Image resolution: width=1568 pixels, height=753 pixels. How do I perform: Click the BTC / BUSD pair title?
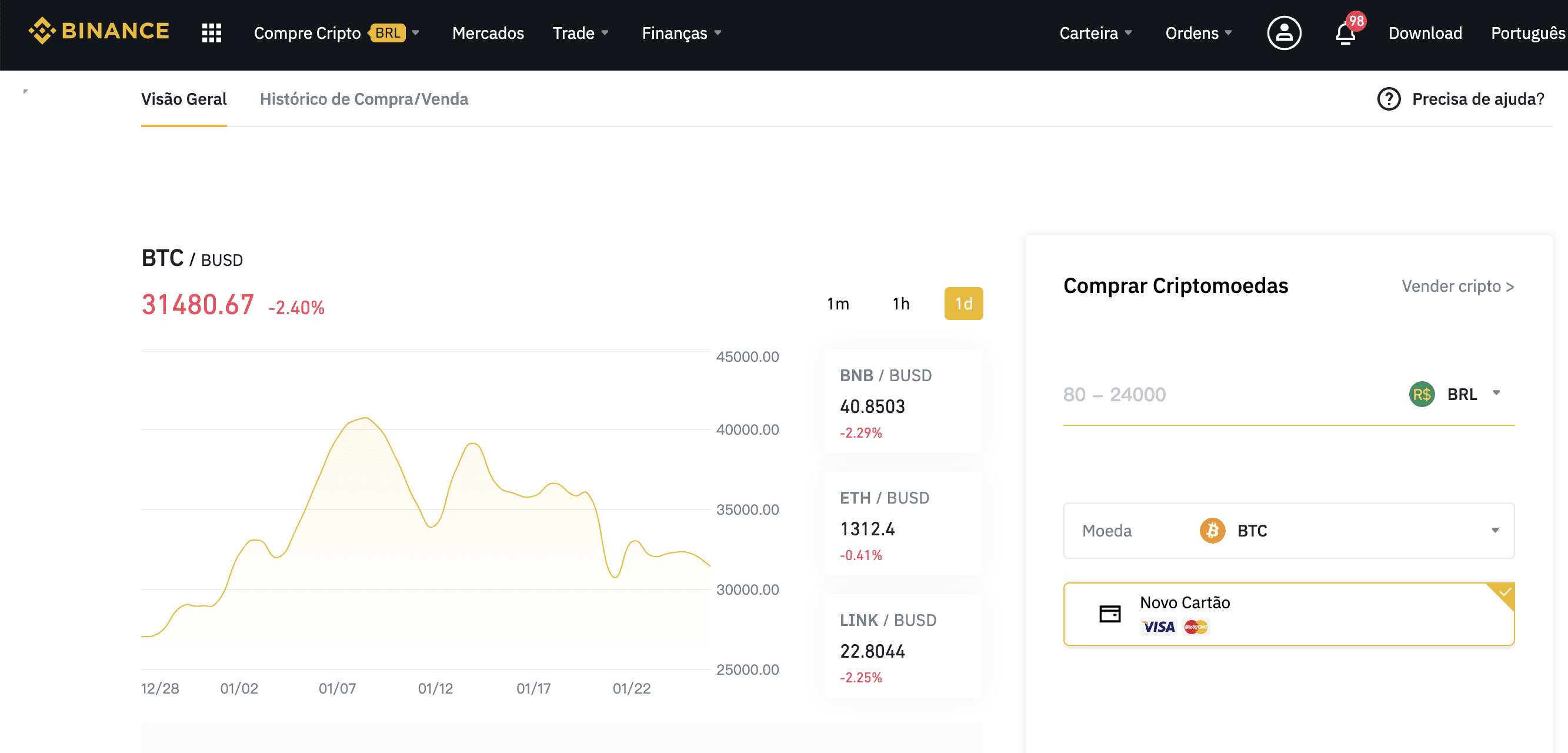point(192,258)
